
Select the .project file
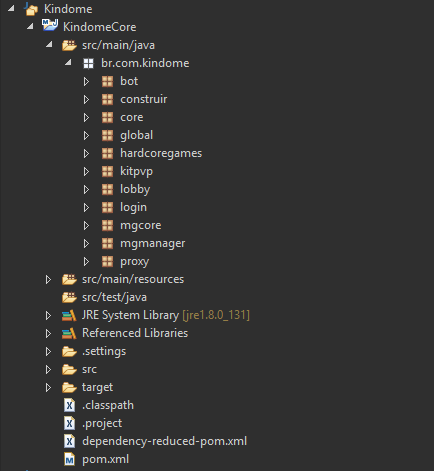pos(102,423)
